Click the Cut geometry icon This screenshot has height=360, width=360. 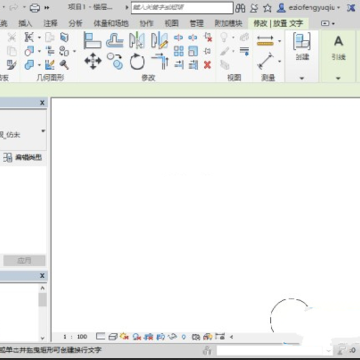pos(29,51)
